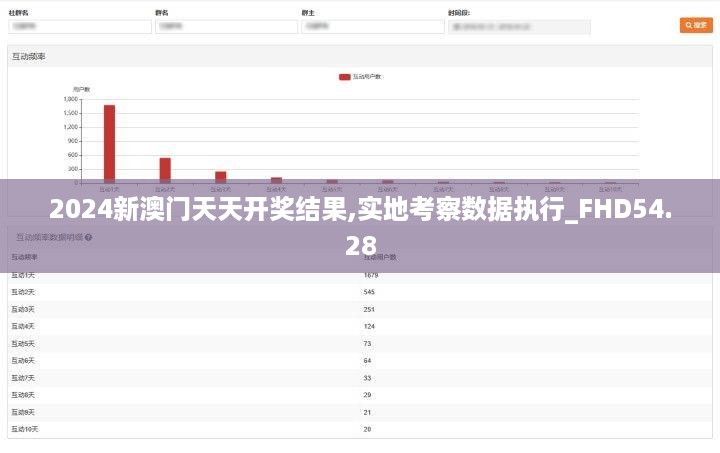720x453 pixels.
Task: Click into the 群主 text box
Action: click(372, 27)
